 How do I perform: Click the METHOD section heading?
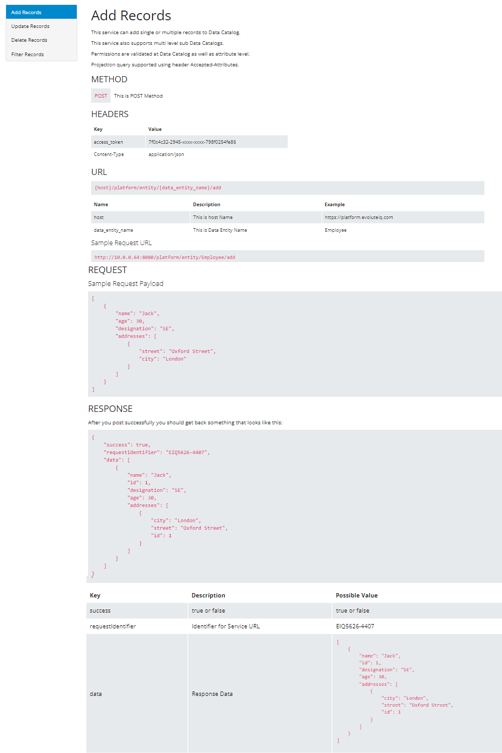click(x=110, y=79)
